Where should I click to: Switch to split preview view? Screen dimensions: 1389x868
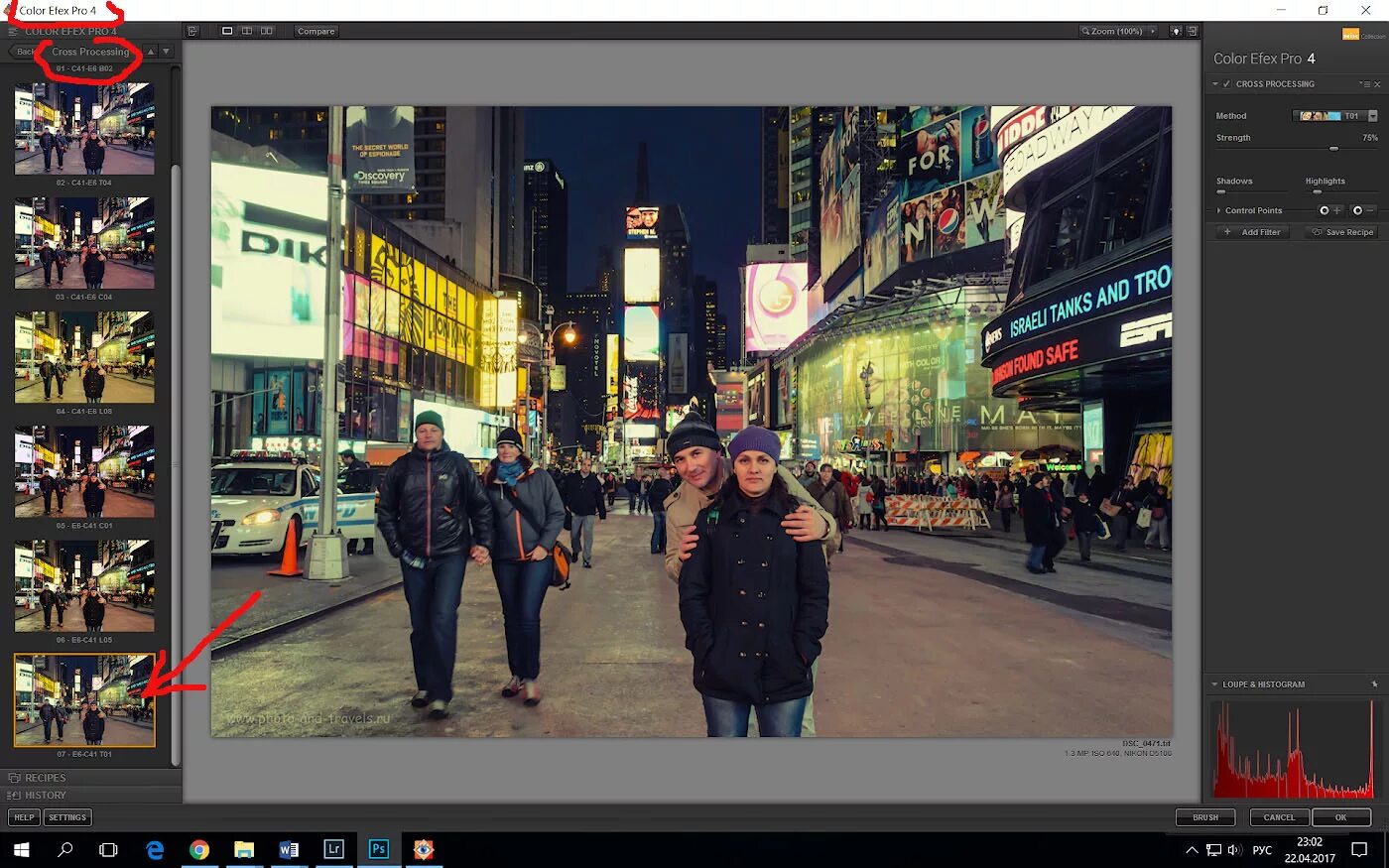tap(247, 31)
